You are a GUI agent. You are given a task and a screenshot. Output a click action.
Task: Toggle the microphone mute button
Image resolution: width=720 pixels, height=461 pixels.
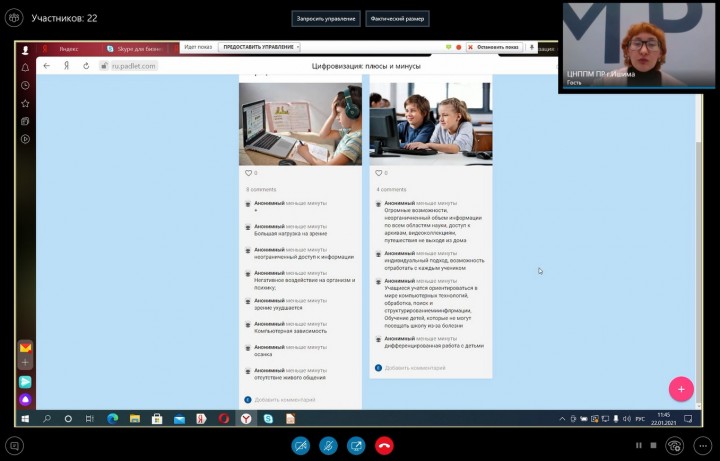[x=328, y=445]
